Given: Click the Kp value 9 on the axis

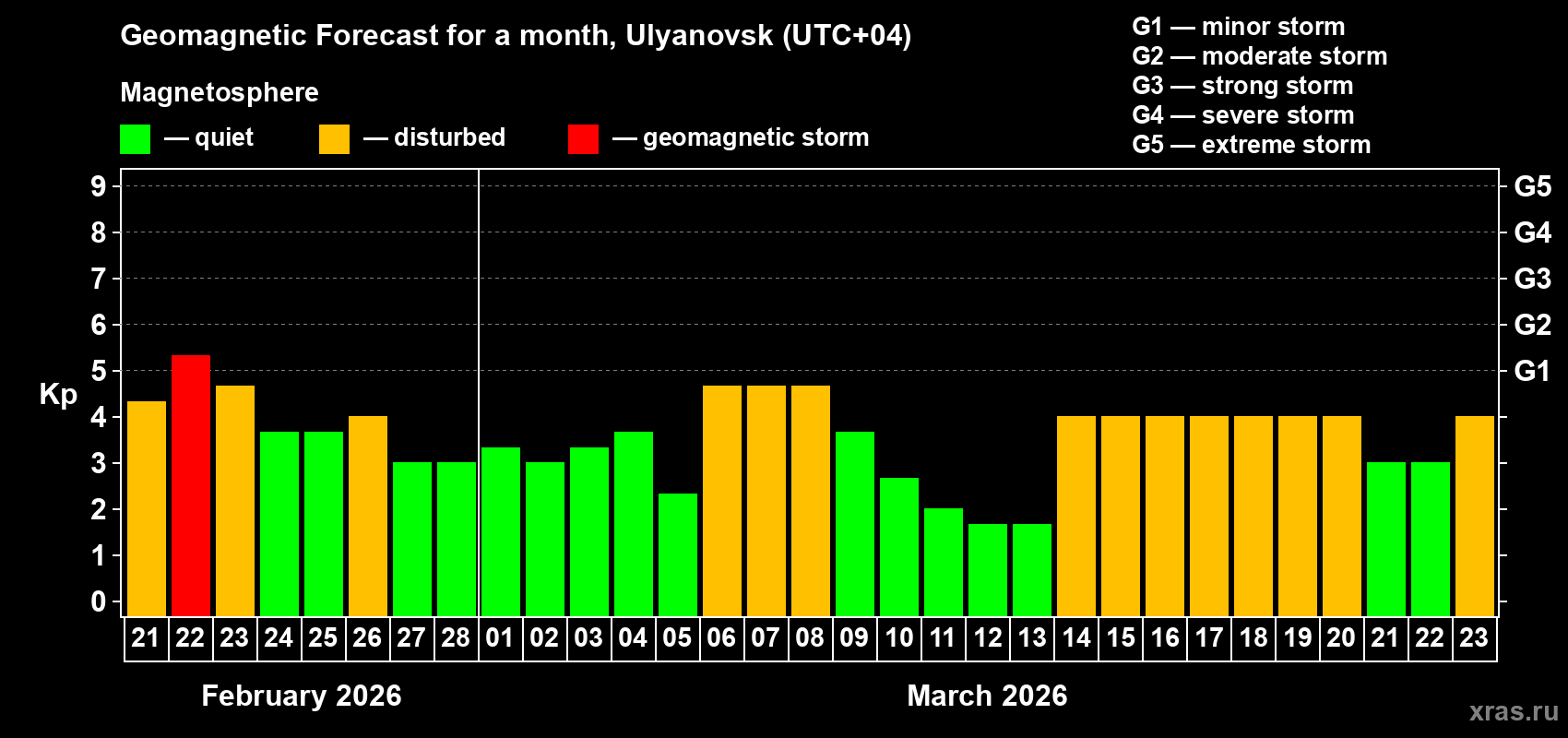Looking at the screenshot, I should 99,186.
